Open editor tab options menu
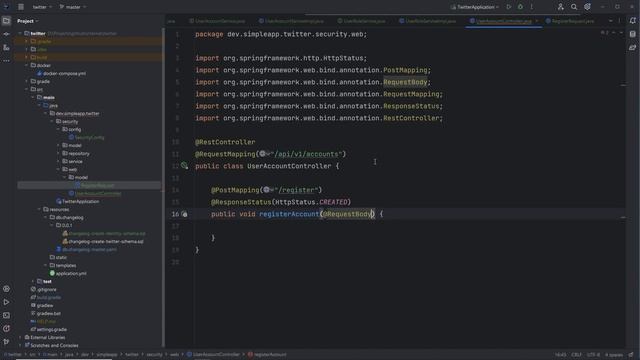Screen dimensions: 640x360 coord(619,21)
